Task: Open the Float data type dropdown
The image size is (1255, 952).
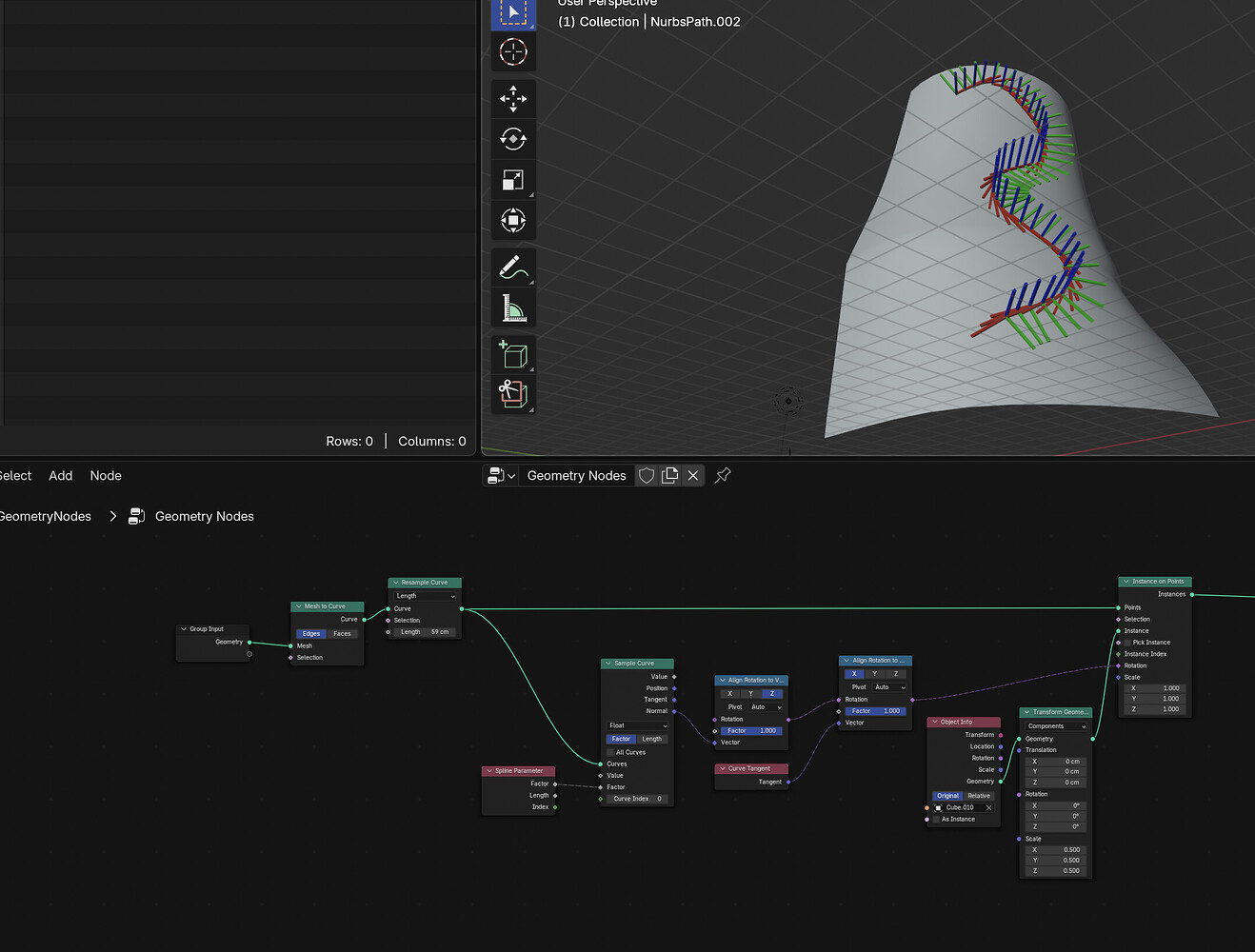Action: pos(637,725)
